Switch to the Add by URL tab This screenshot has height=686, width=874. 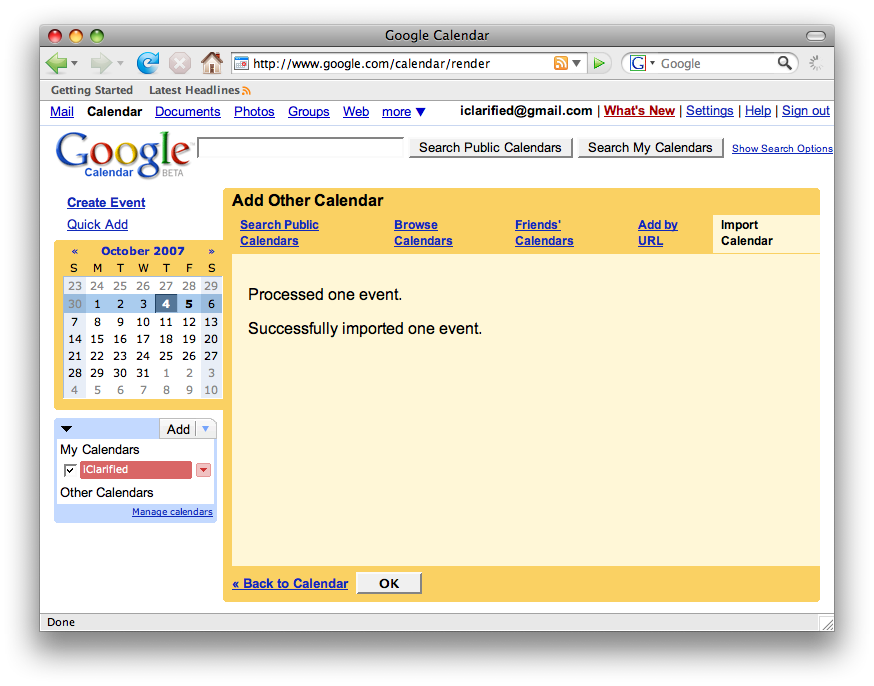point(657,232)
